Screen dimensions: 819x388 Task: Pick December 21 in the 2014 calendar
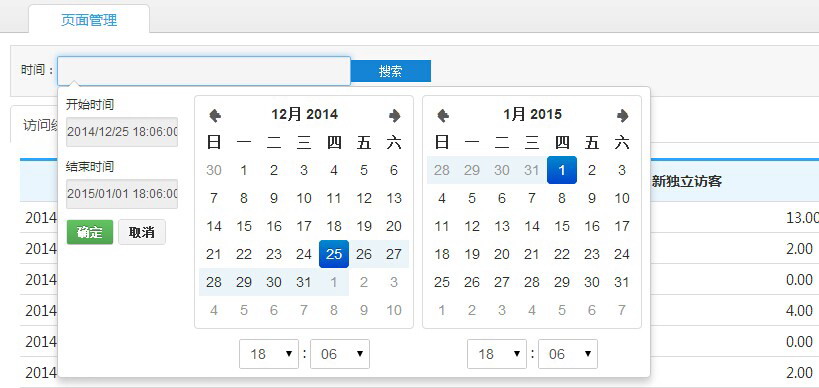tap(214, 254)
